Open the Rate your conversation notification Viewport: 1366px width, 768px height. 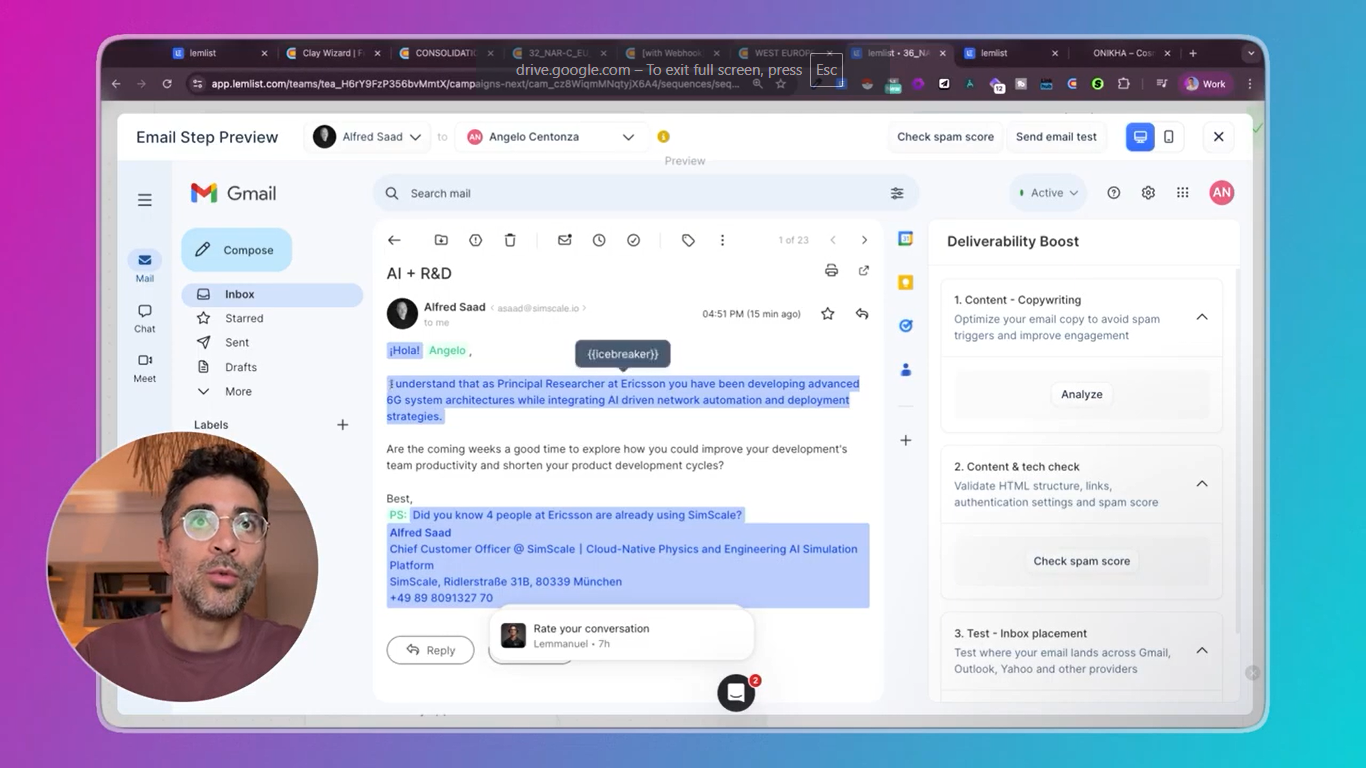pos(622,635)
